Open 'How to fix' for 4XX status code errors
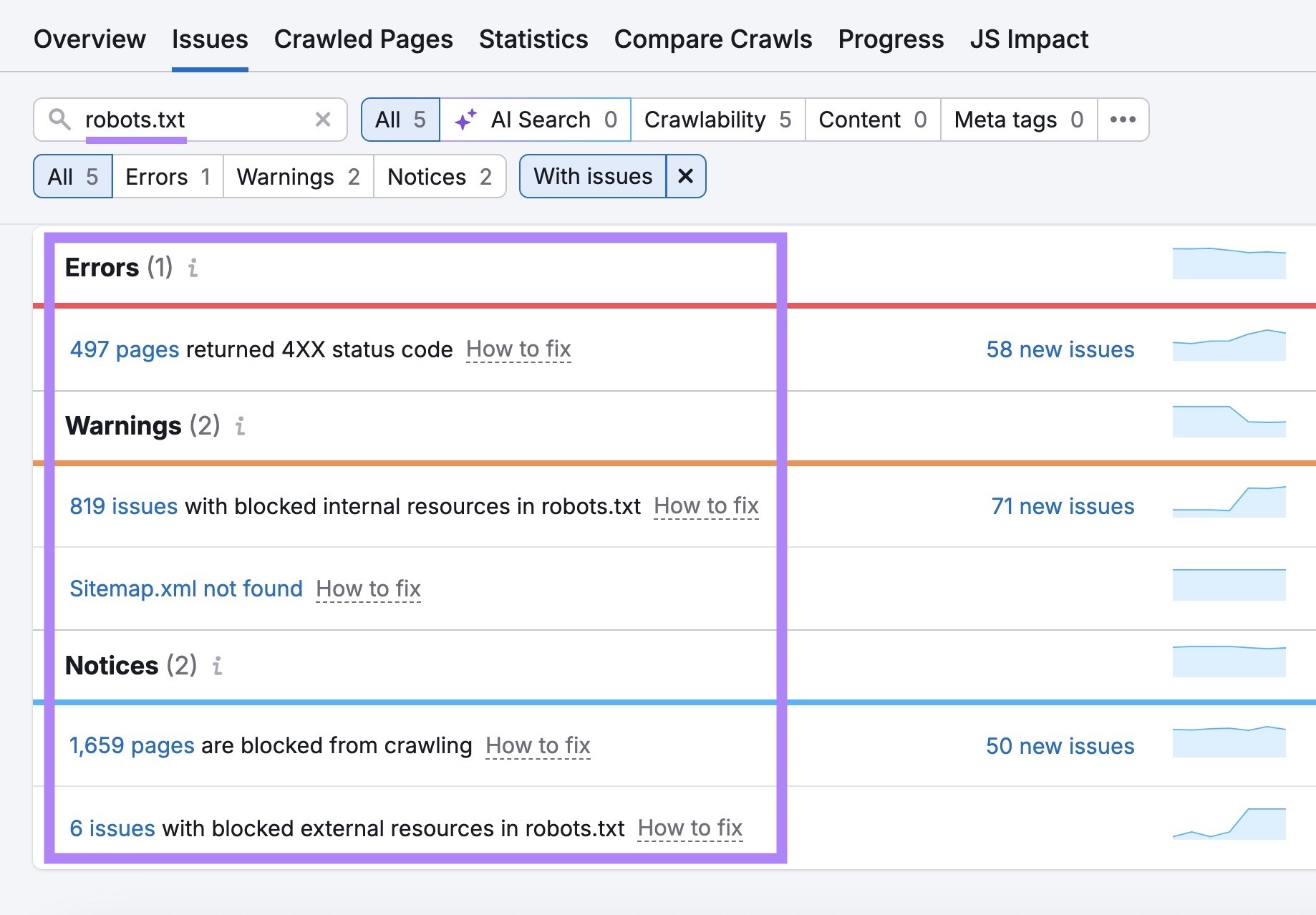The height and width of the screenshot is (915, 1316). pyautogui.click(x=519, y=349)
